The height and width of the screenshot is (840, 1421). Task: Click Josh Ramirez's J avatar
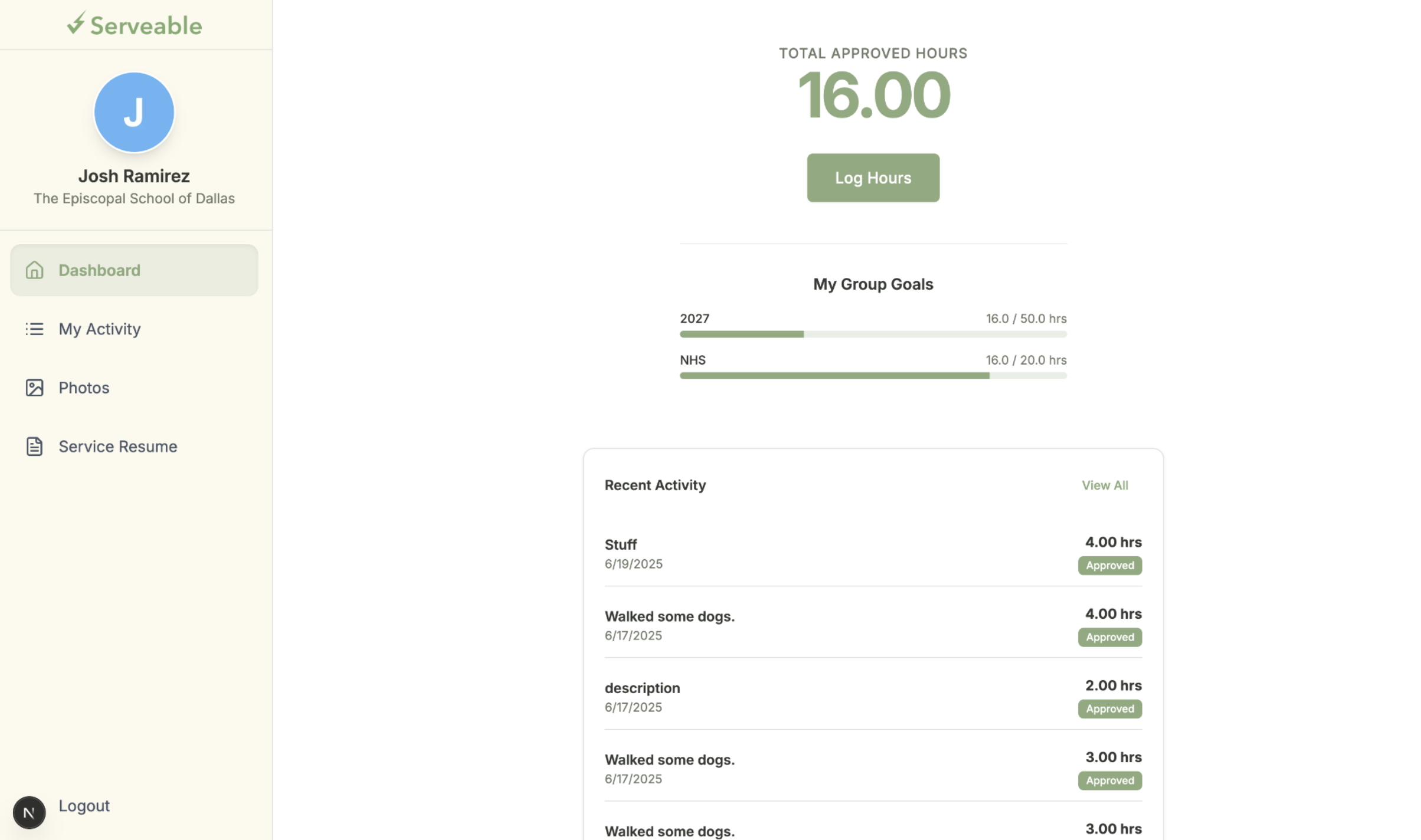134,112
